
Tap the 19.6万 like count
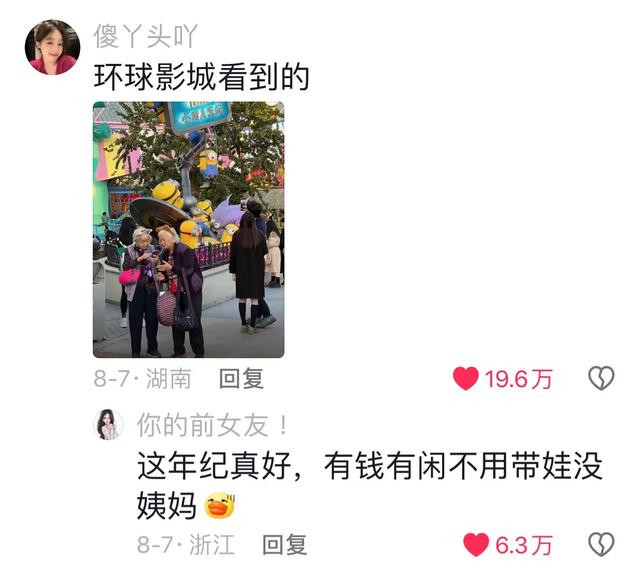[x=518, y=379]
